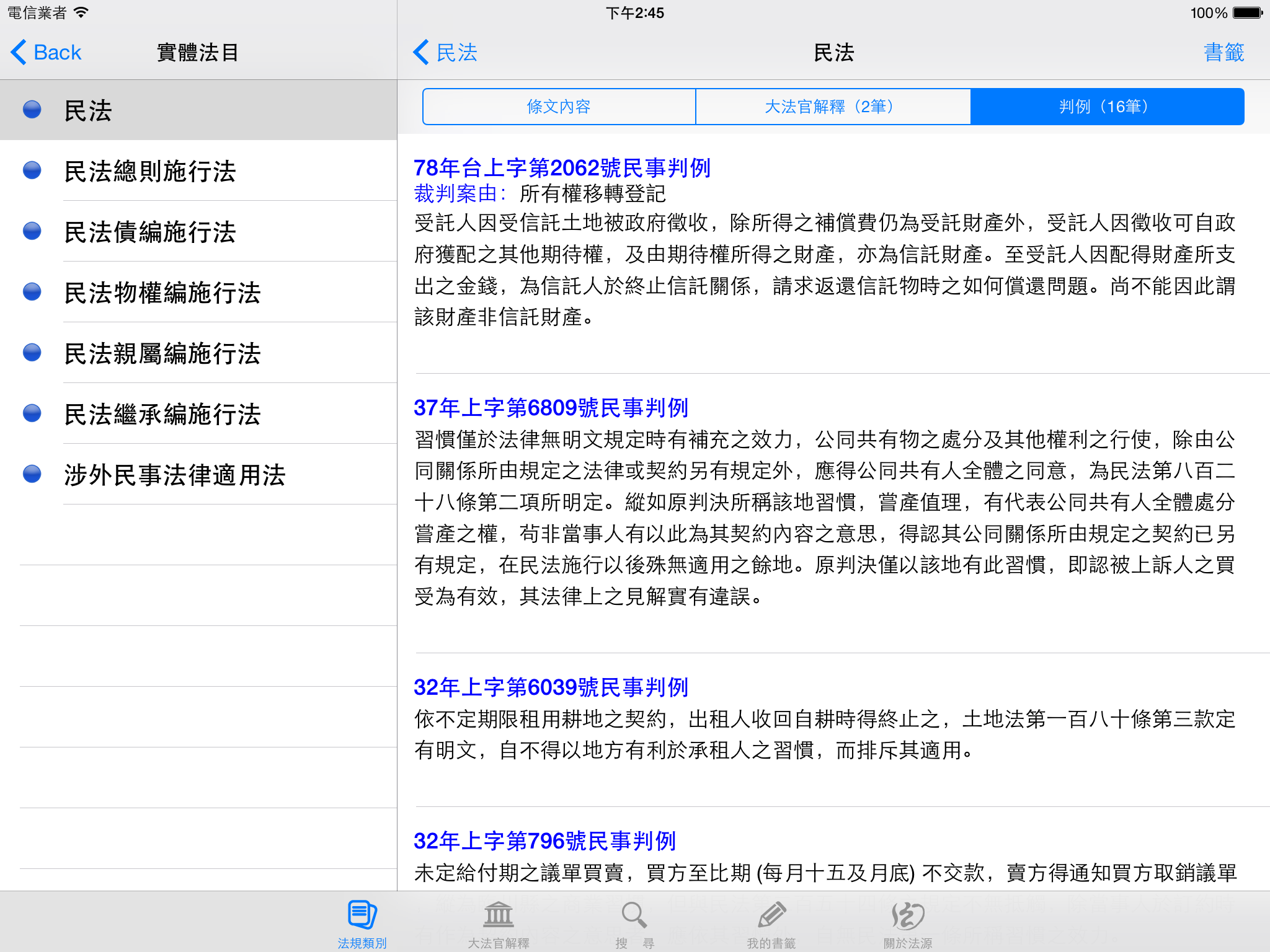Open 32年上字第796號民事判例 link
This screenshot has width=1270, height=952.
(x=544, y=841)
